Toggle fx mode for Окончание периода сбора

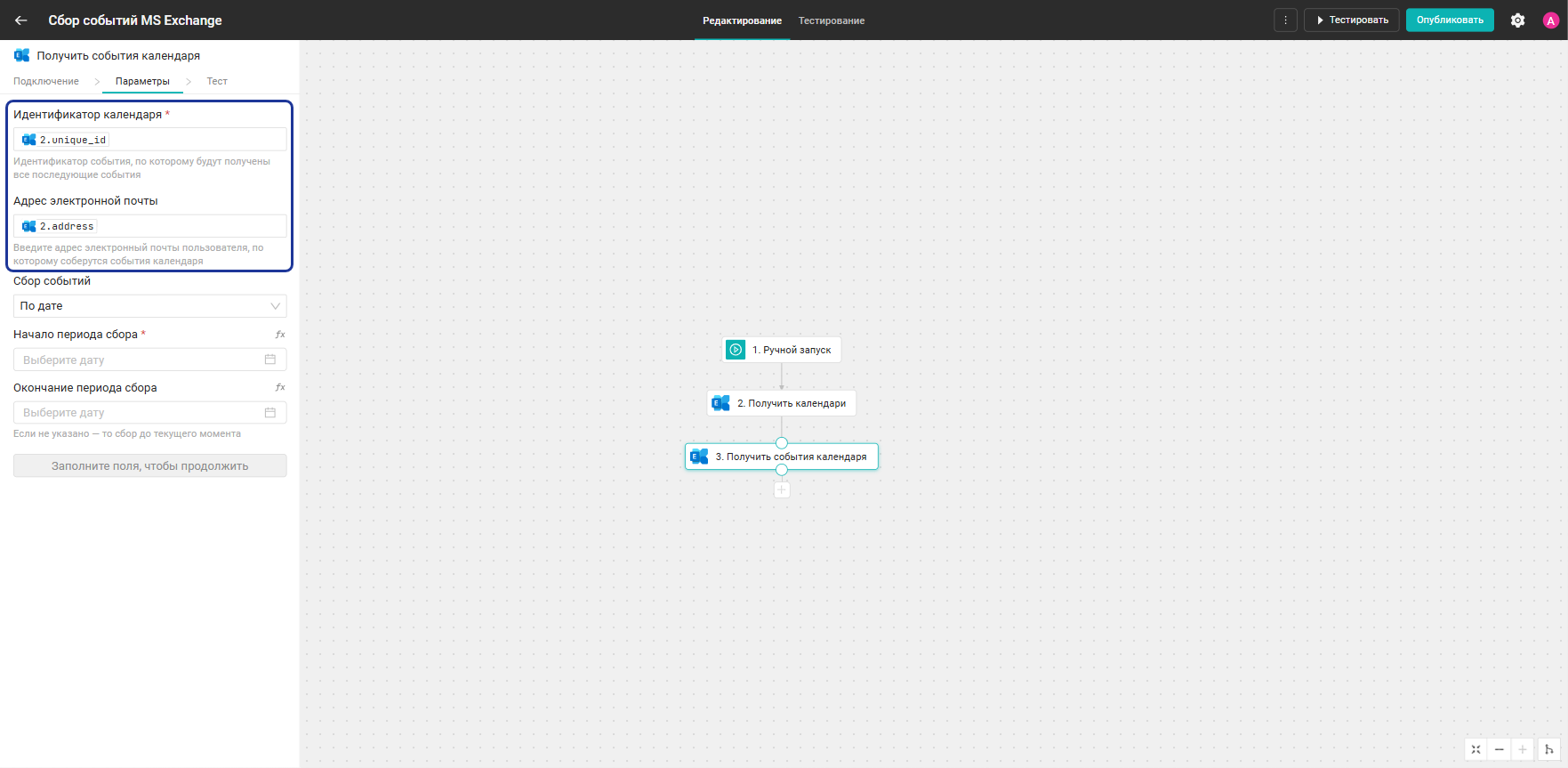[x=280, y=388]
